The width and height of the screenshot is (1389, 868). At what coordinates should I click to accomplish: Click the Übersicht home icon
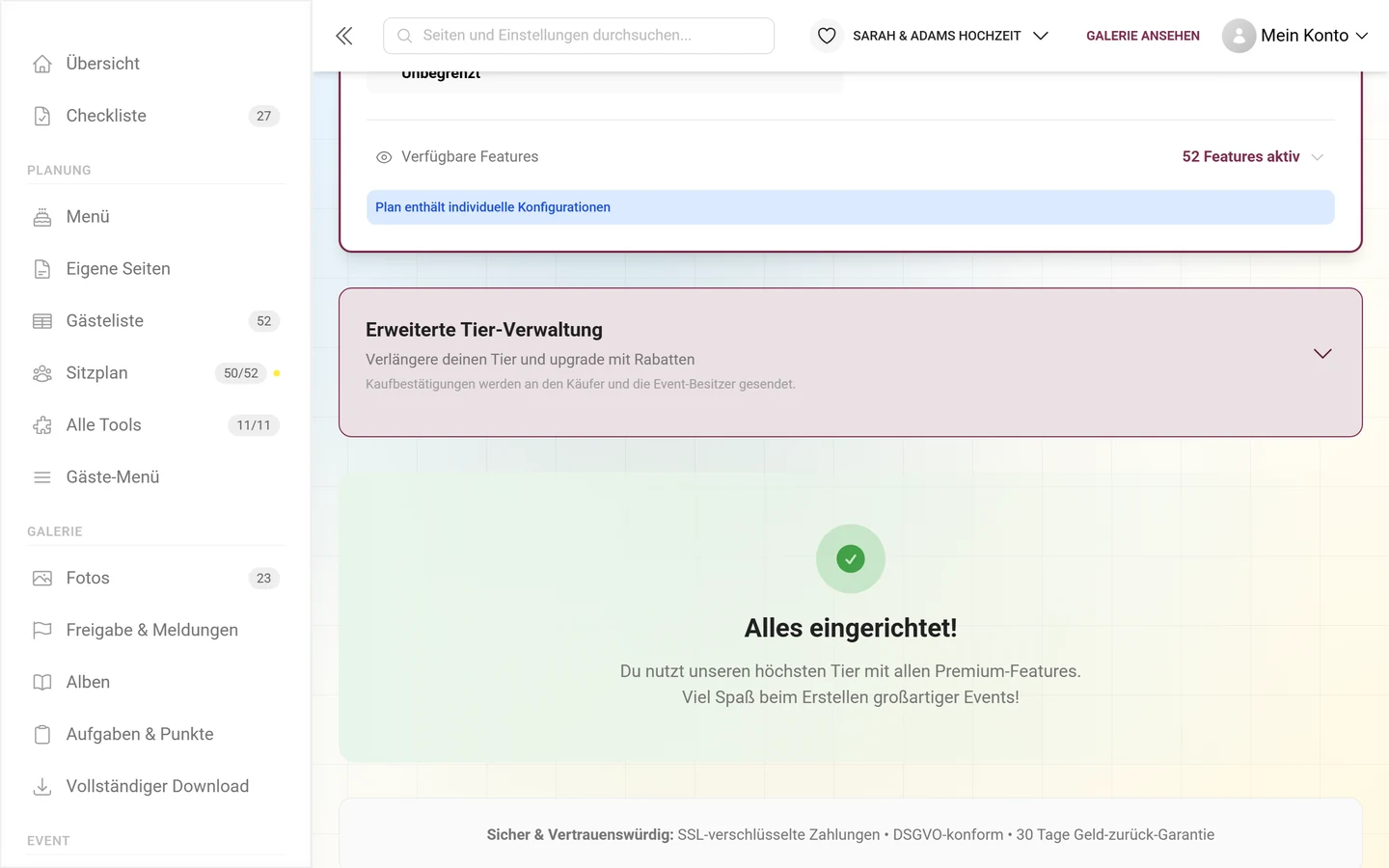tap(42, 64)
